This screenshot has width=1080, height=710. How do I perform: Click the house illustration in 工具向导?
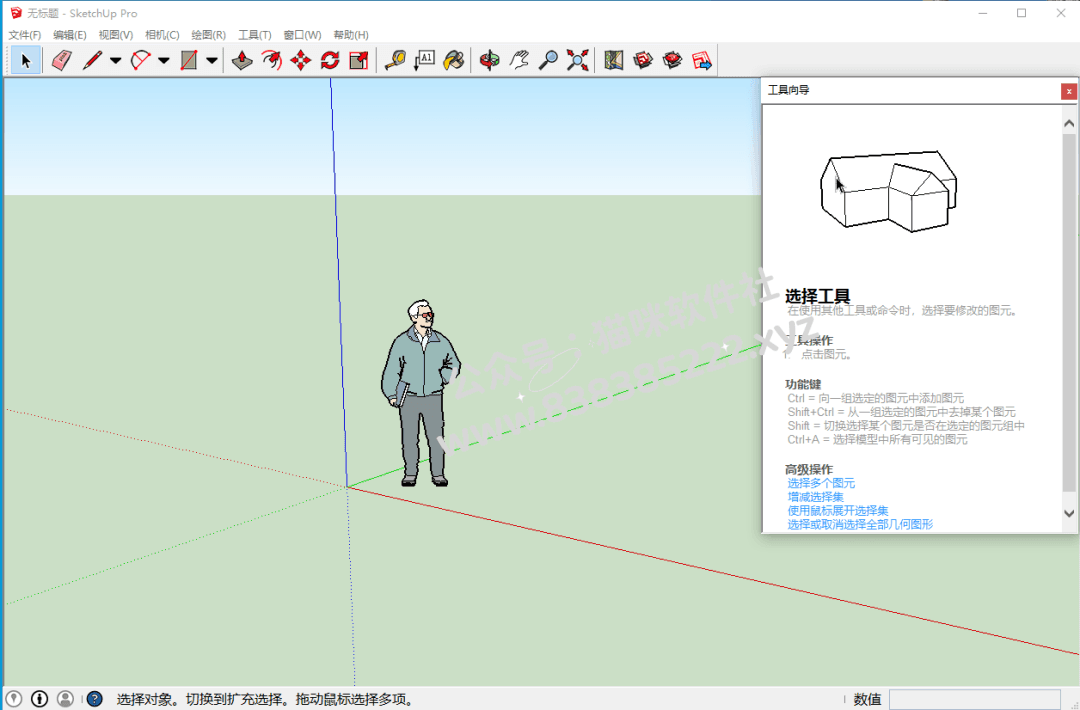point(889,191)
